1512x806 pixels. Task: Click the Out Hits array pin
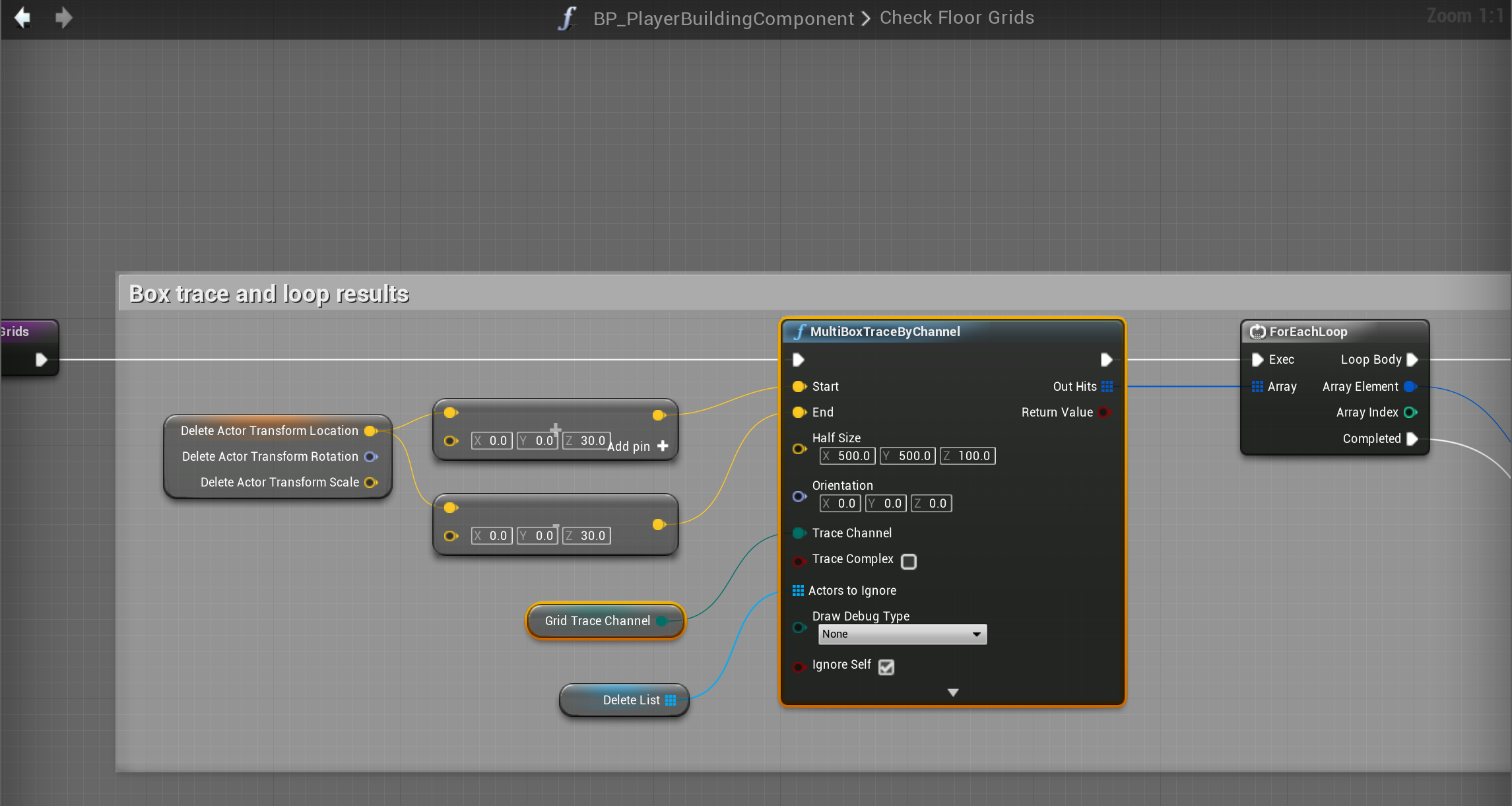point(1107,387)
